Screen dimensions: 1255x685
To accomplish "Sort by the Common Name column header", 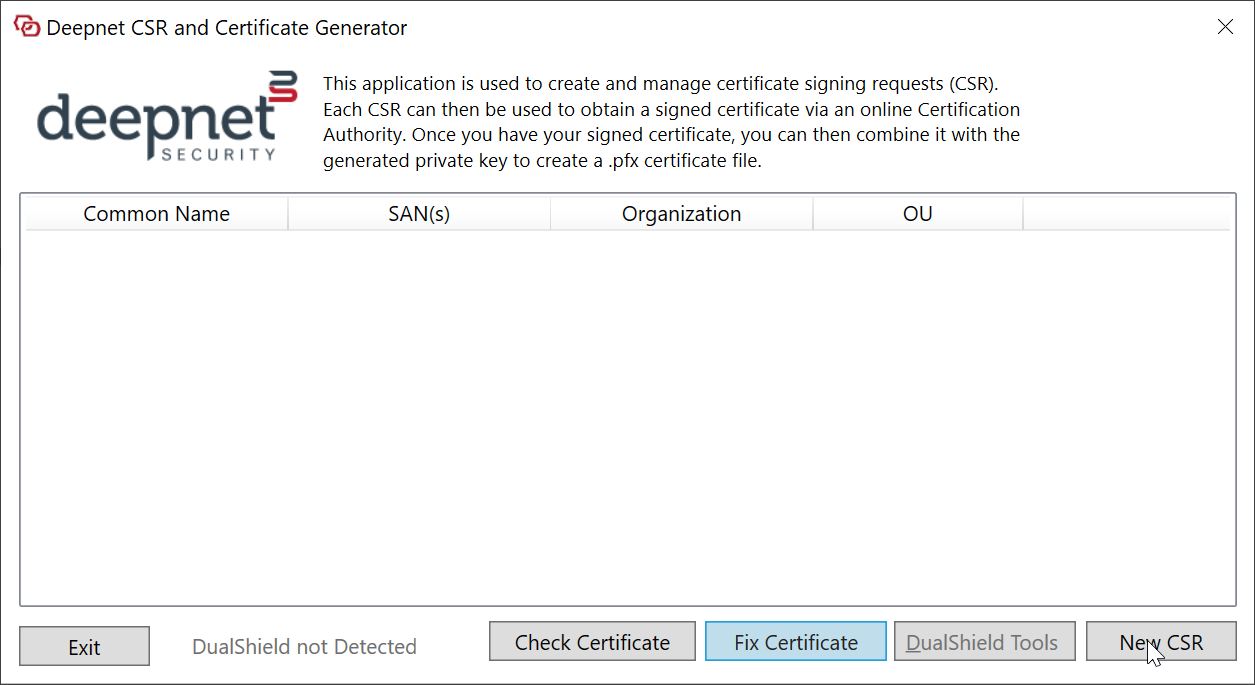I will coord(156,214).
